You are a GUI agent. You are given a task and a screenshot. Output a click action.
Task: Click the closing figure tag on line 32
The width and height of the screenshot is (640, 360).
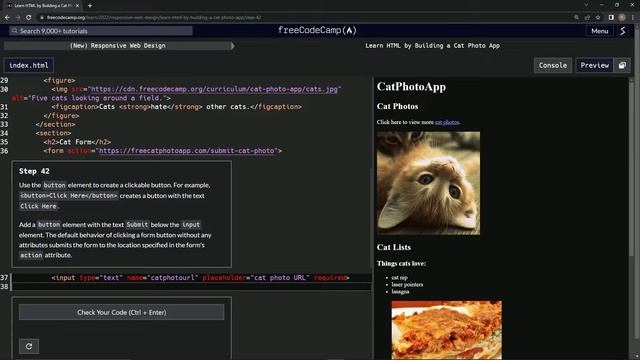tap(61, 116)
